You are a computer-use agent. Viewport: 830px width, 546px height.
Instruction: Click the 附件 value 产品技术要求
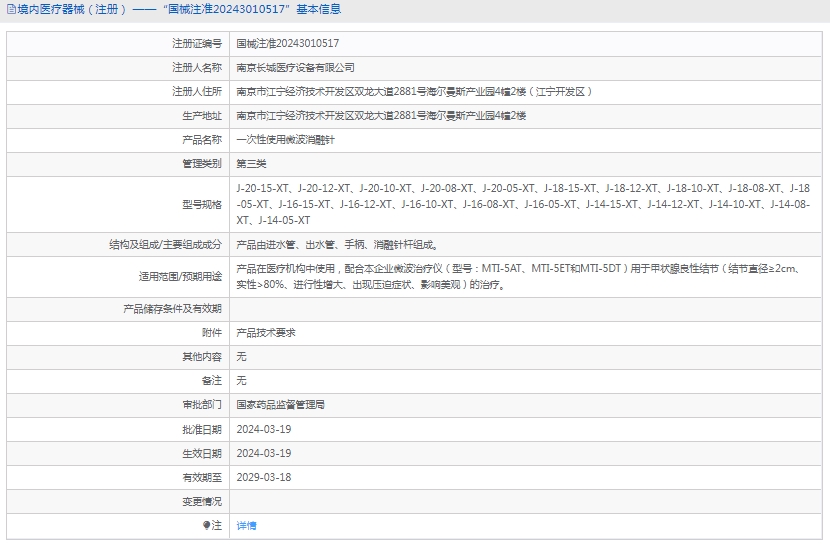265,333
